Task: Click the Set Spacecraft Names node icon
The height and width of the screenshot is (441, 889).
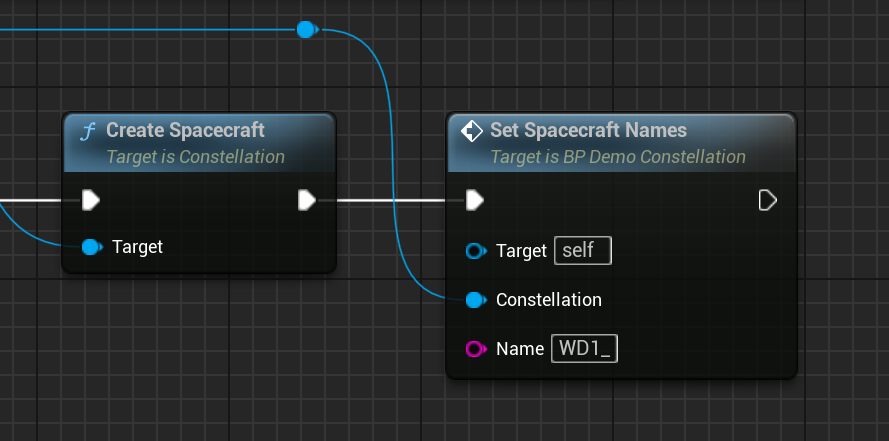Action: coord(472,131)
